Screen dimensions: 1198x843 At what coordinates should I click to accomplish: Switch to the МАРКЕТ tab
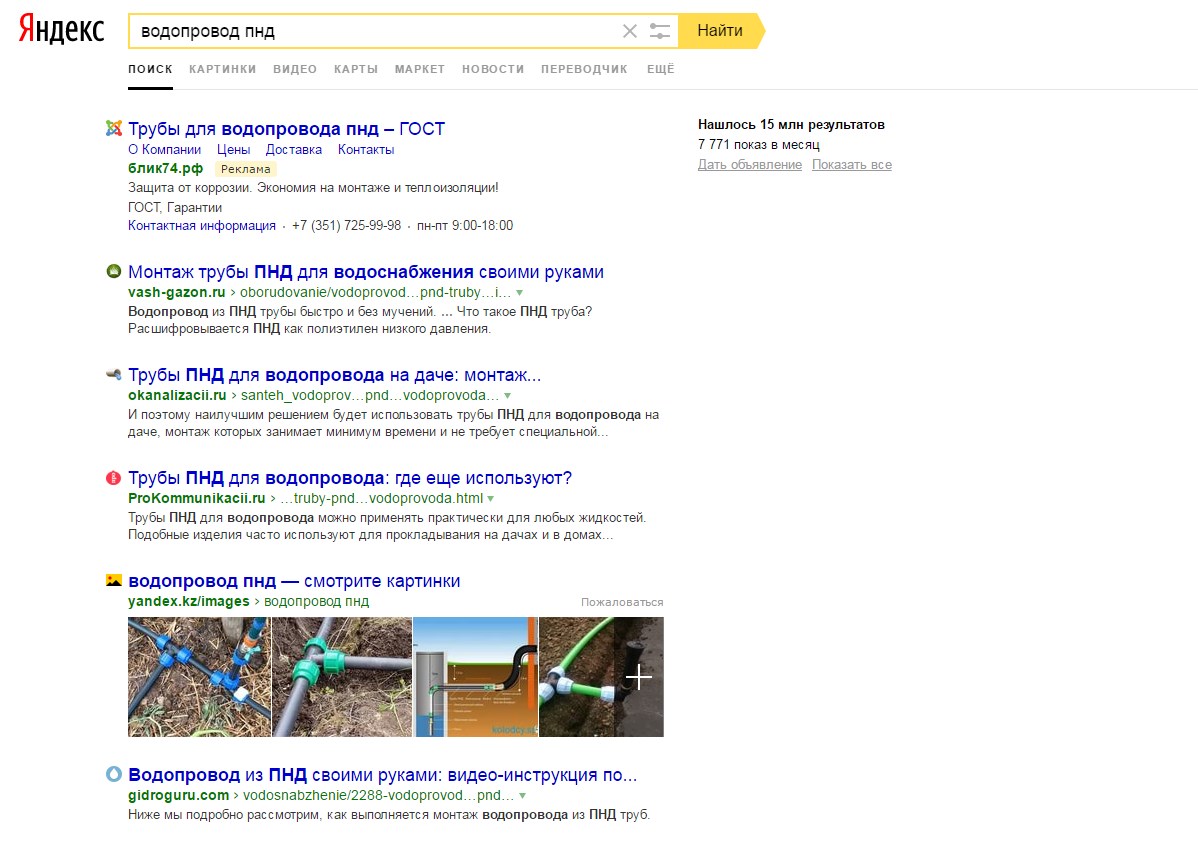[x=419, y=69]
